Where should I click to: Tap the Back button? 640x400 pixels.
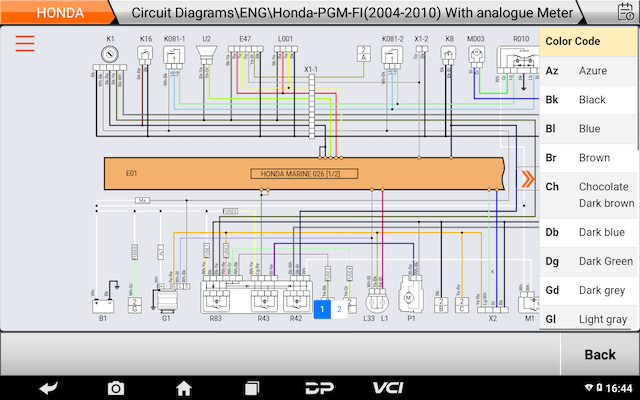[x=600, y=354]
